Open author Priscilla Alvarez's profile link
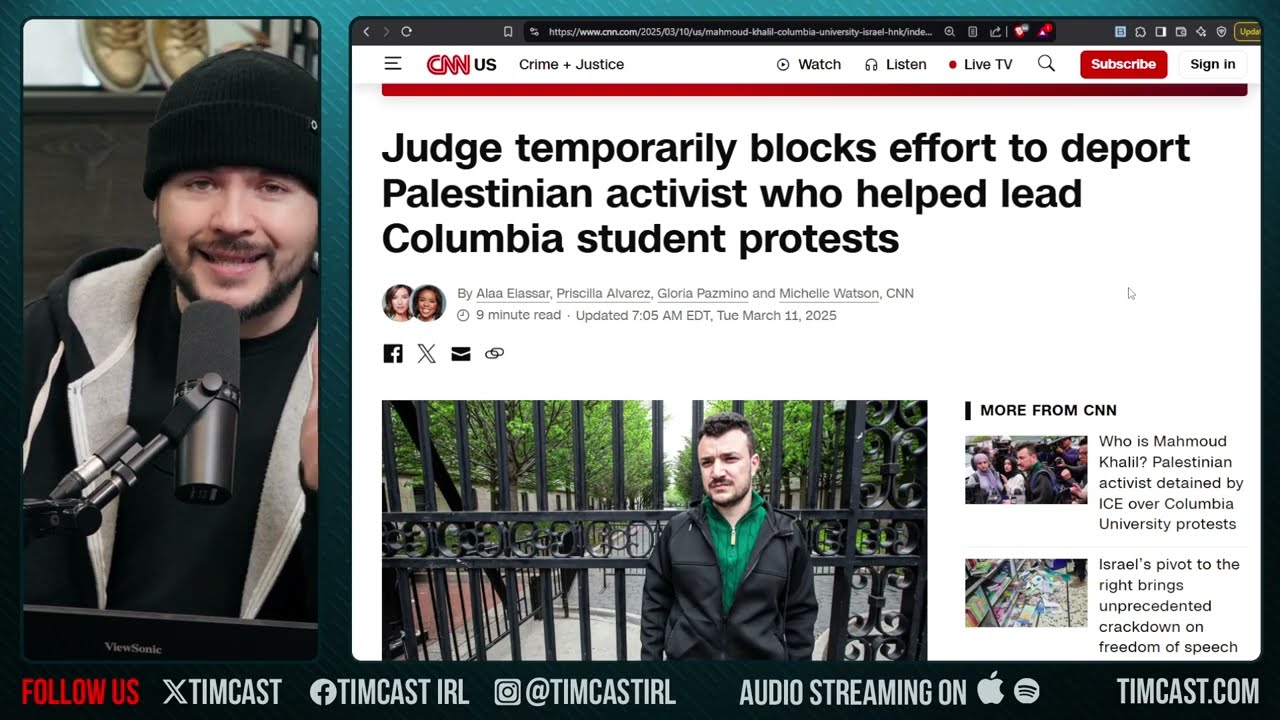 pyautogui.click(x=603, y=293)
